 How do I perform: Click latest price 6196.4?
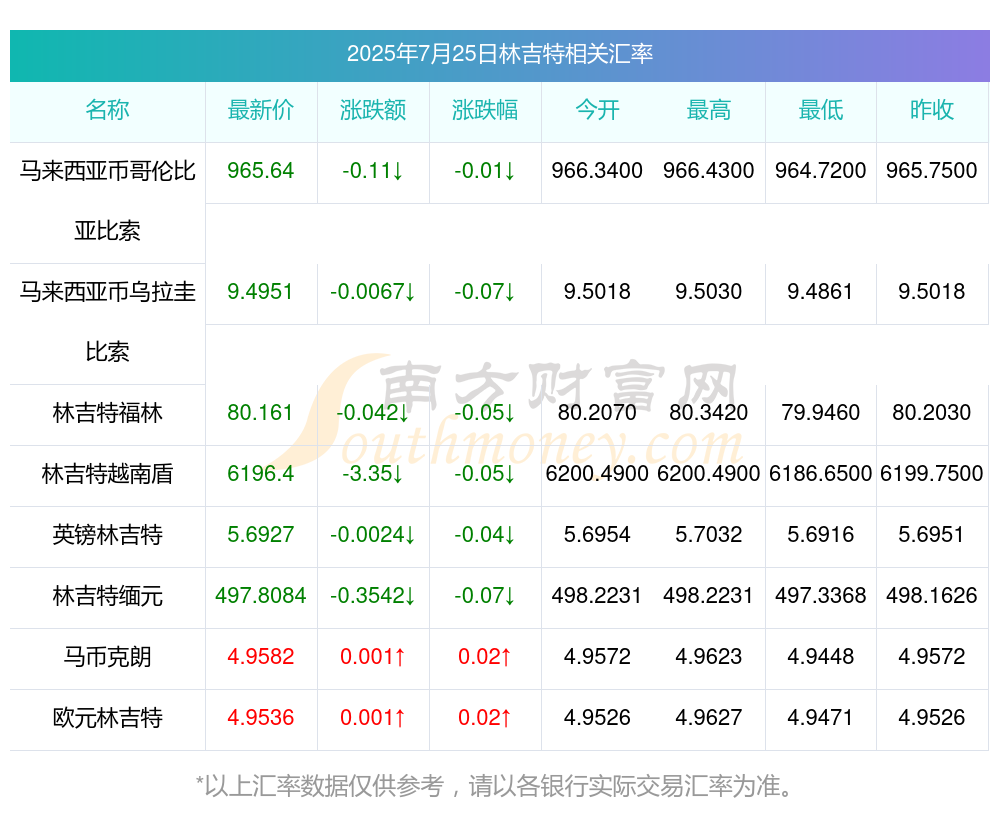tap(261, 474)
